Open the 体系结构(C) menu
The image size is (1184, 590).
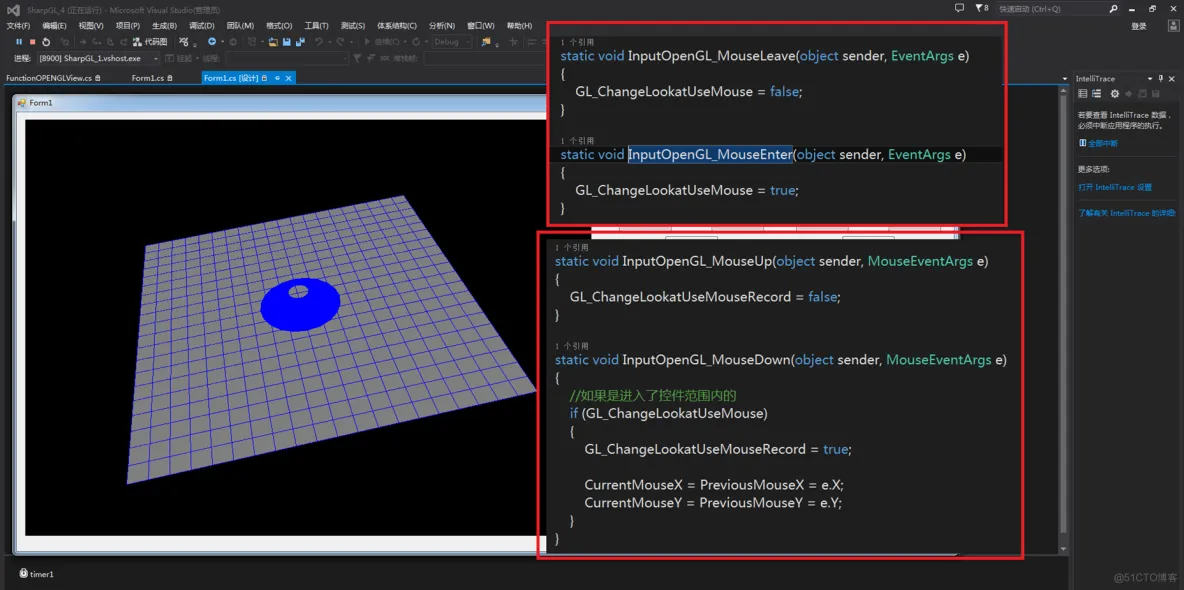(396, 26)
